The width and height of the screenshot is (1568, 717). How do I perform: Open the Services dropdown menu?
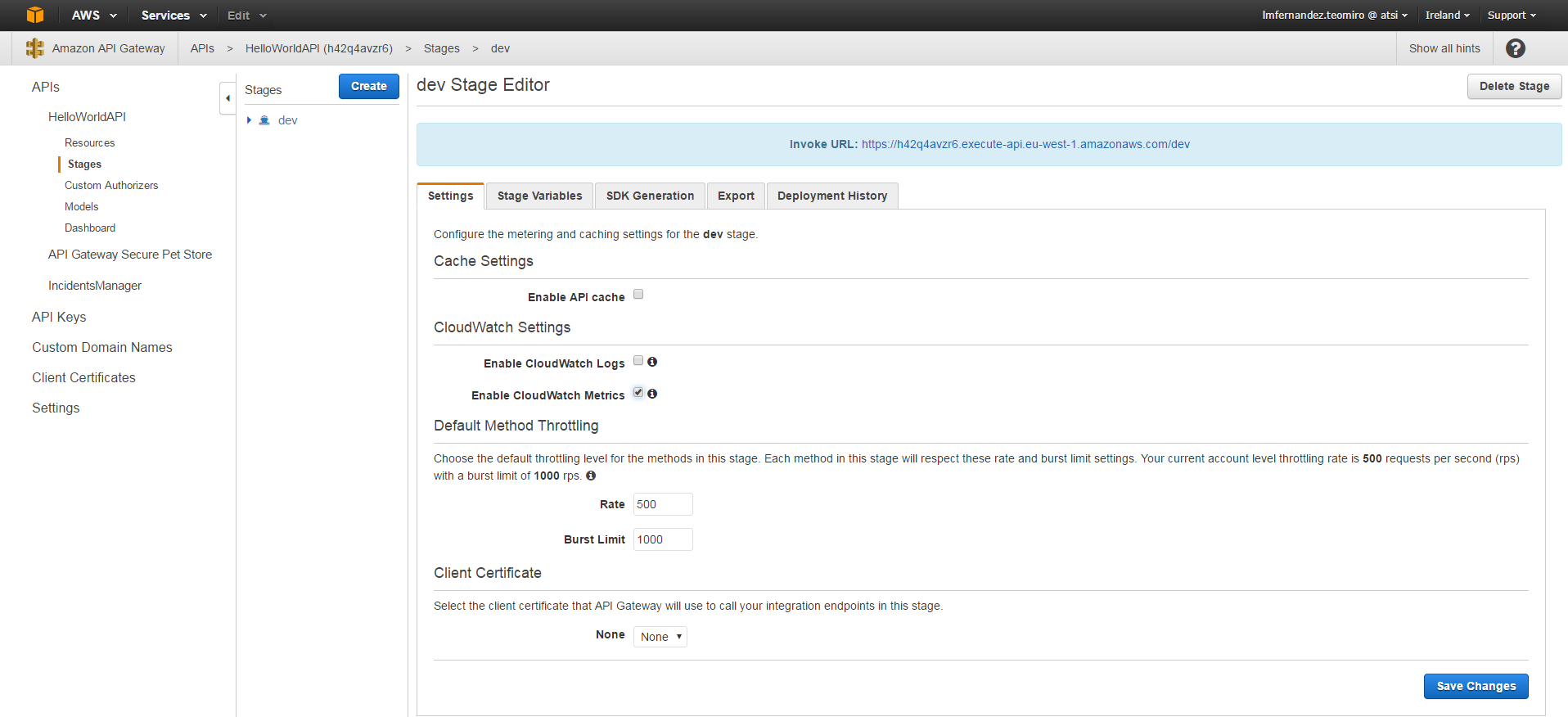pos(173,15)
